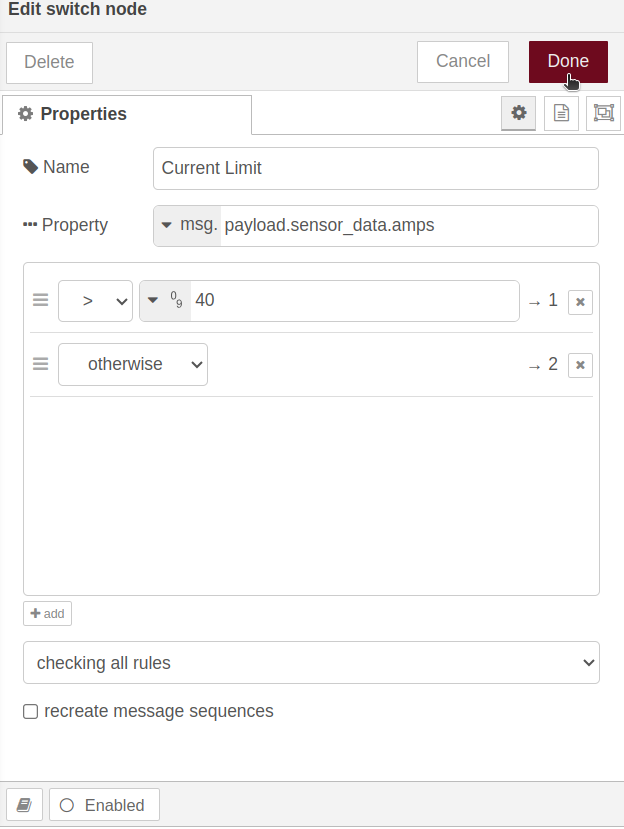Remove the otherwise rule

point(580,365)
